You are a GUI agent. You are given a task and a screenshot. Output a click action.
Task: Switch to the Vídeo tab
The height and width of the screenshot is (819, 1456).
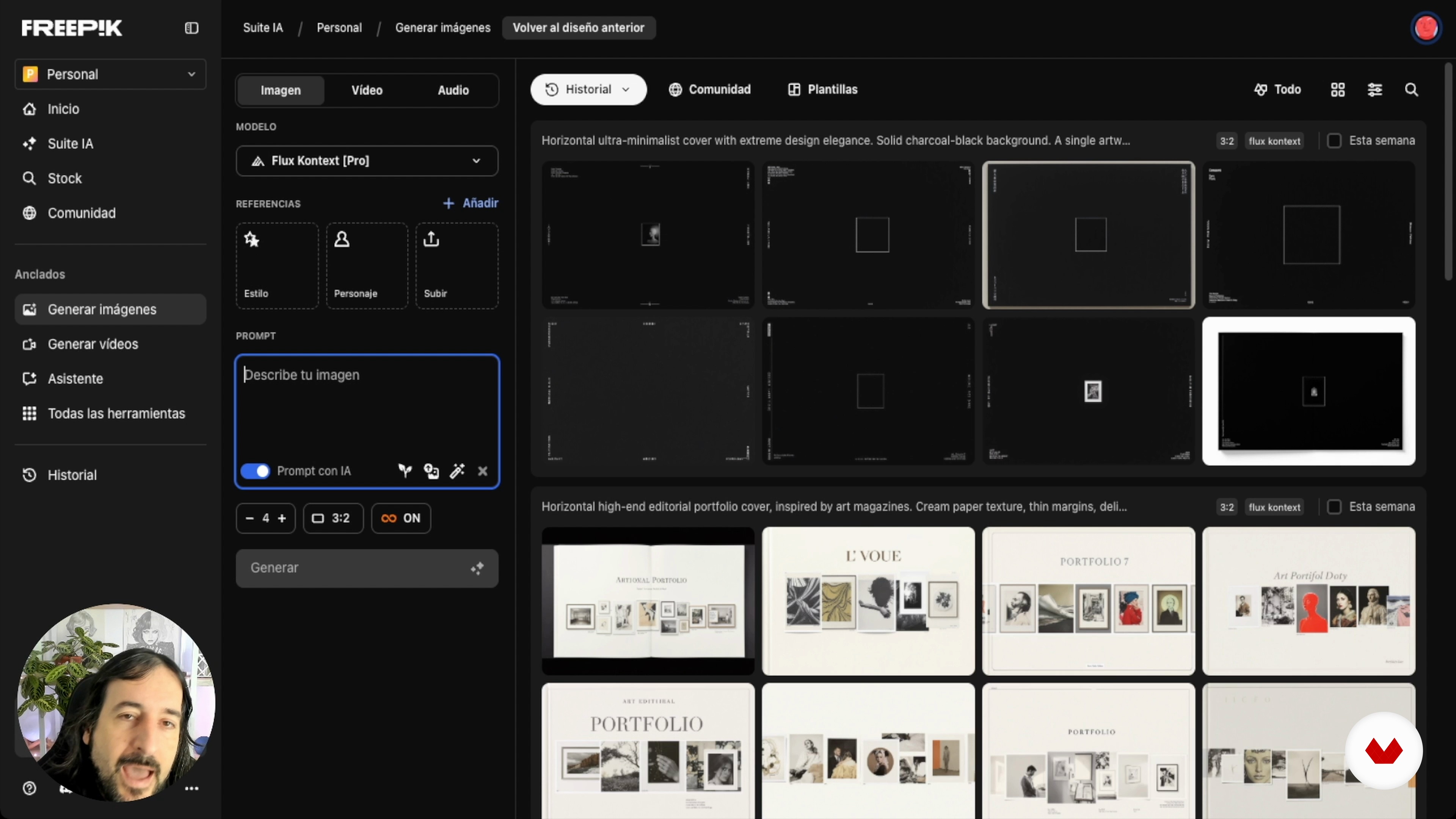pyautogui.click(x=367, y=91)
